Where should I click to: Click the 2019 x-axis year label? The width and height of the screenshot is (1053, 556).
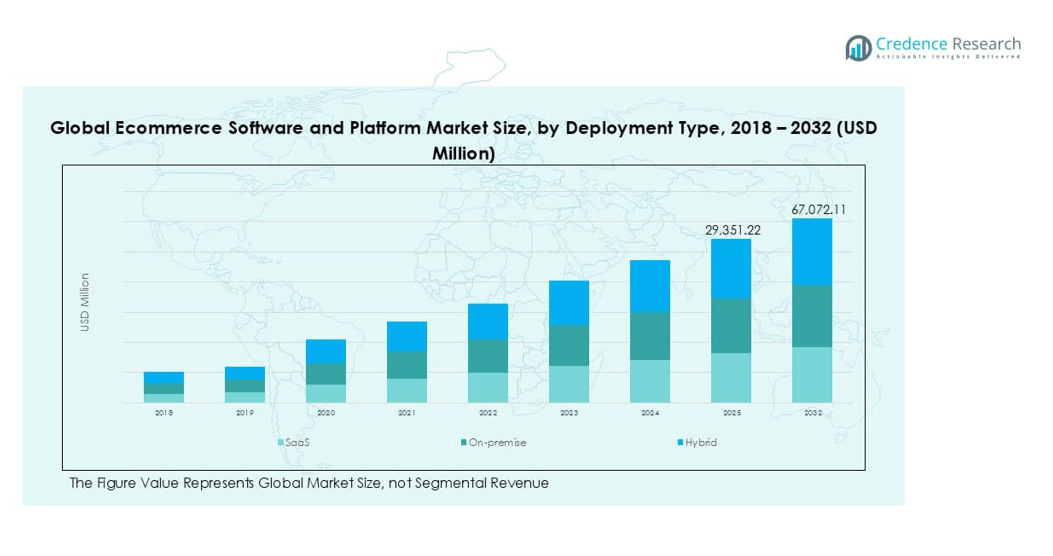point(245,412)
